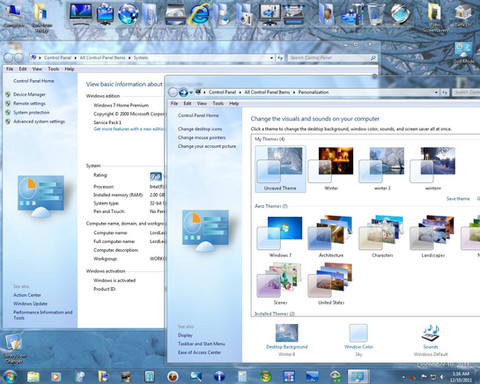Choose the Windows 7 Aero theme
Image resolution: width=480 pixels, height=384 pixels.
coord(280,236)
